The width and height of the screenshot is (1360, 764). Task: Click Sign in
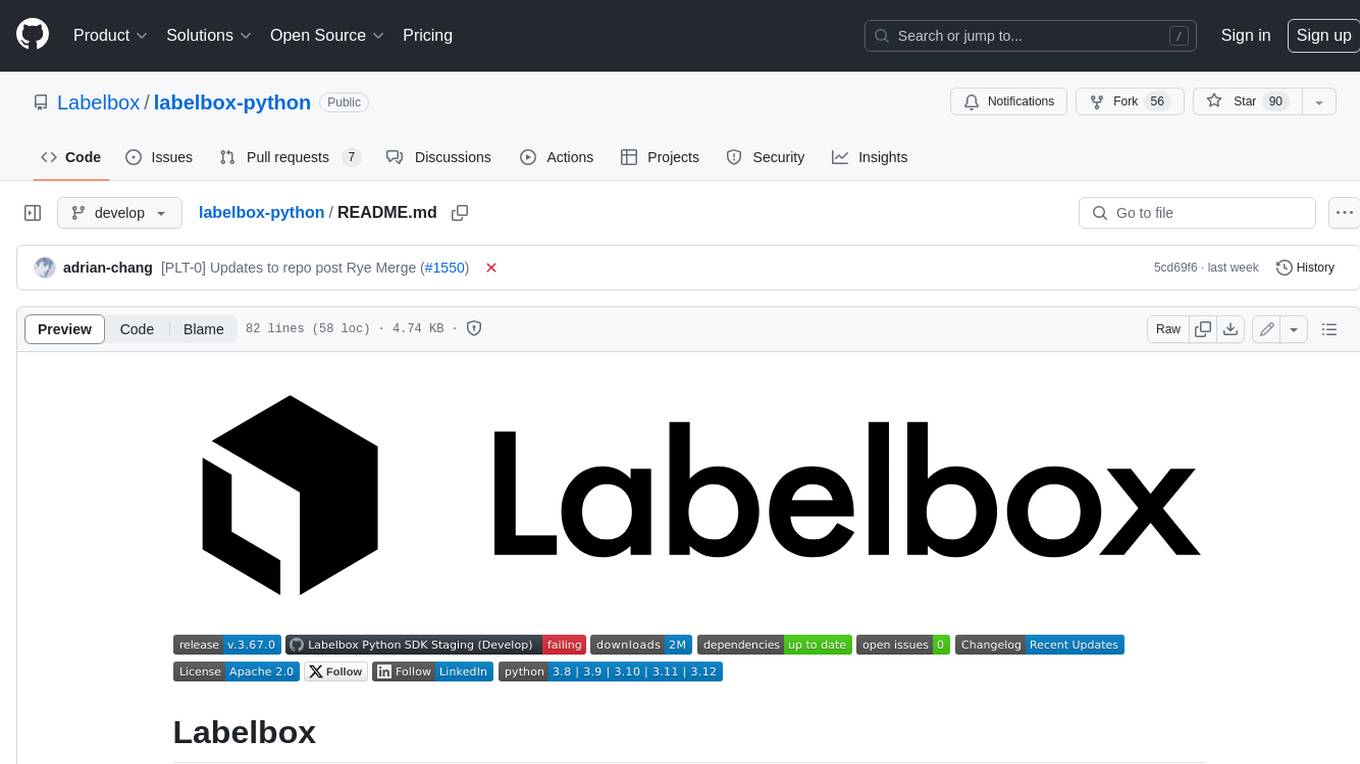point(1246,35)
